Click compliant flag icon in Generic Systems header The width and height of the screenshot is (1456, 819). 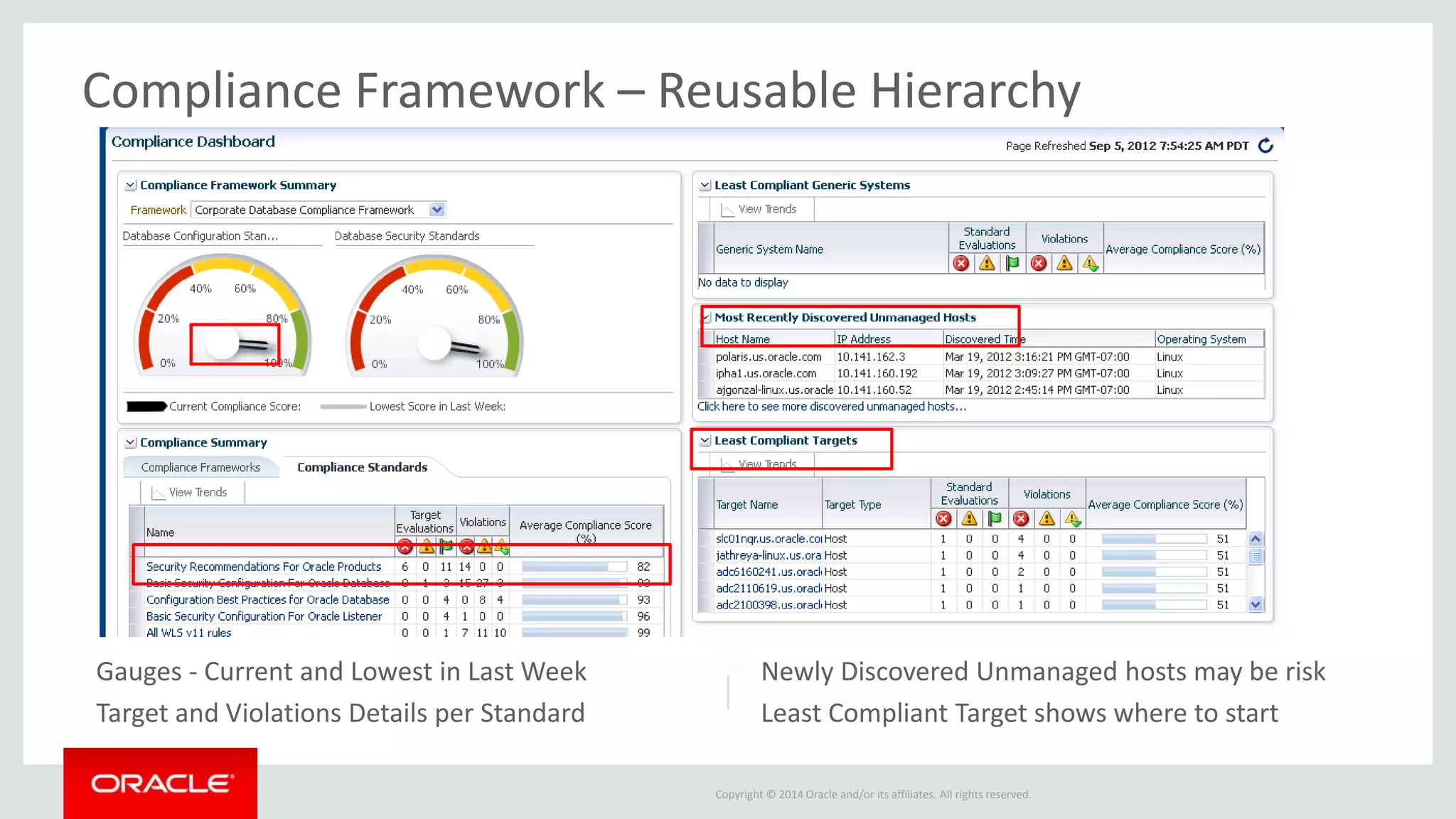tap(1012, 264)
